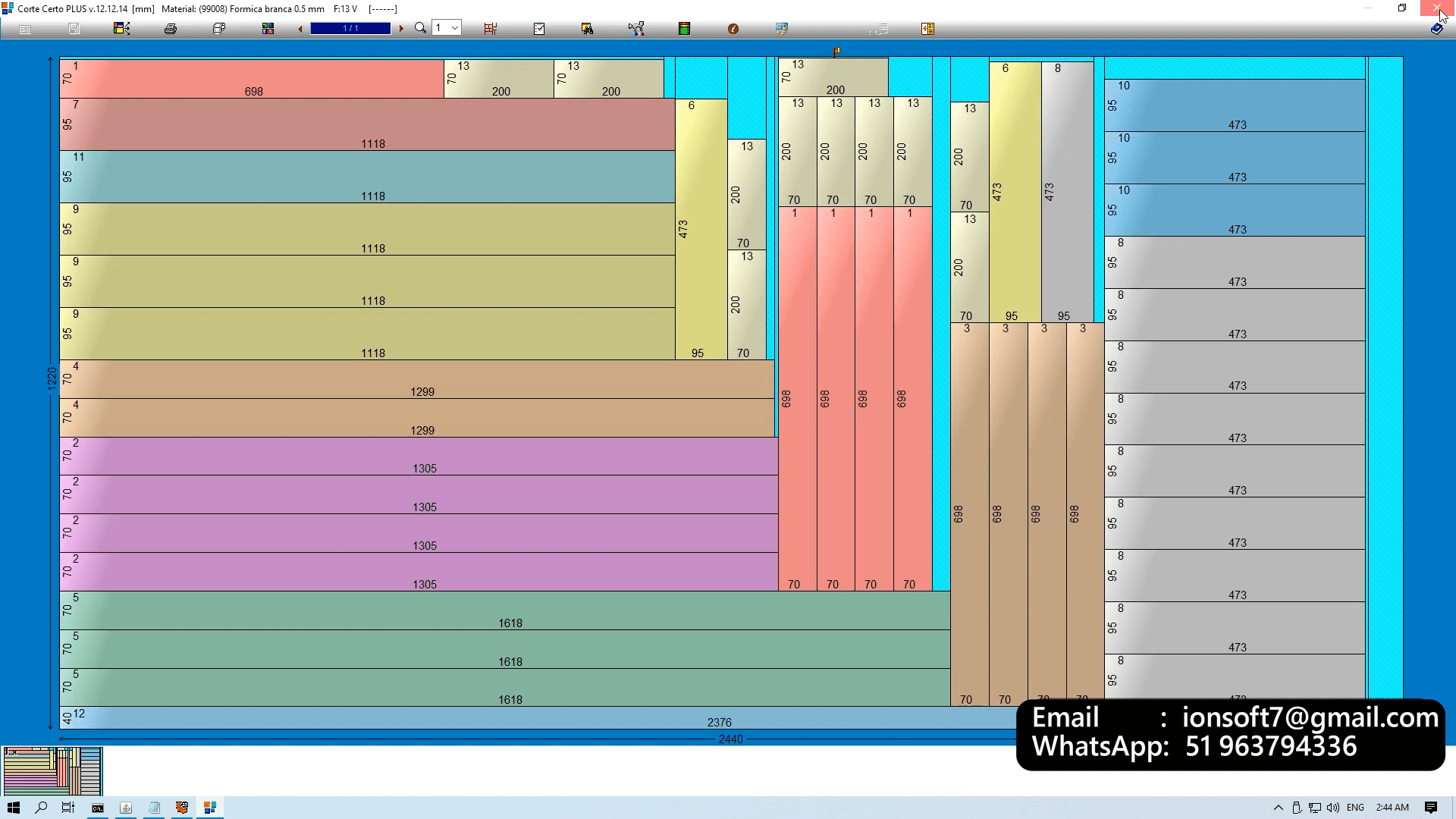The image size is (1456, 819).
Task: Go to next sheet with right arrow
Action: 401,29
